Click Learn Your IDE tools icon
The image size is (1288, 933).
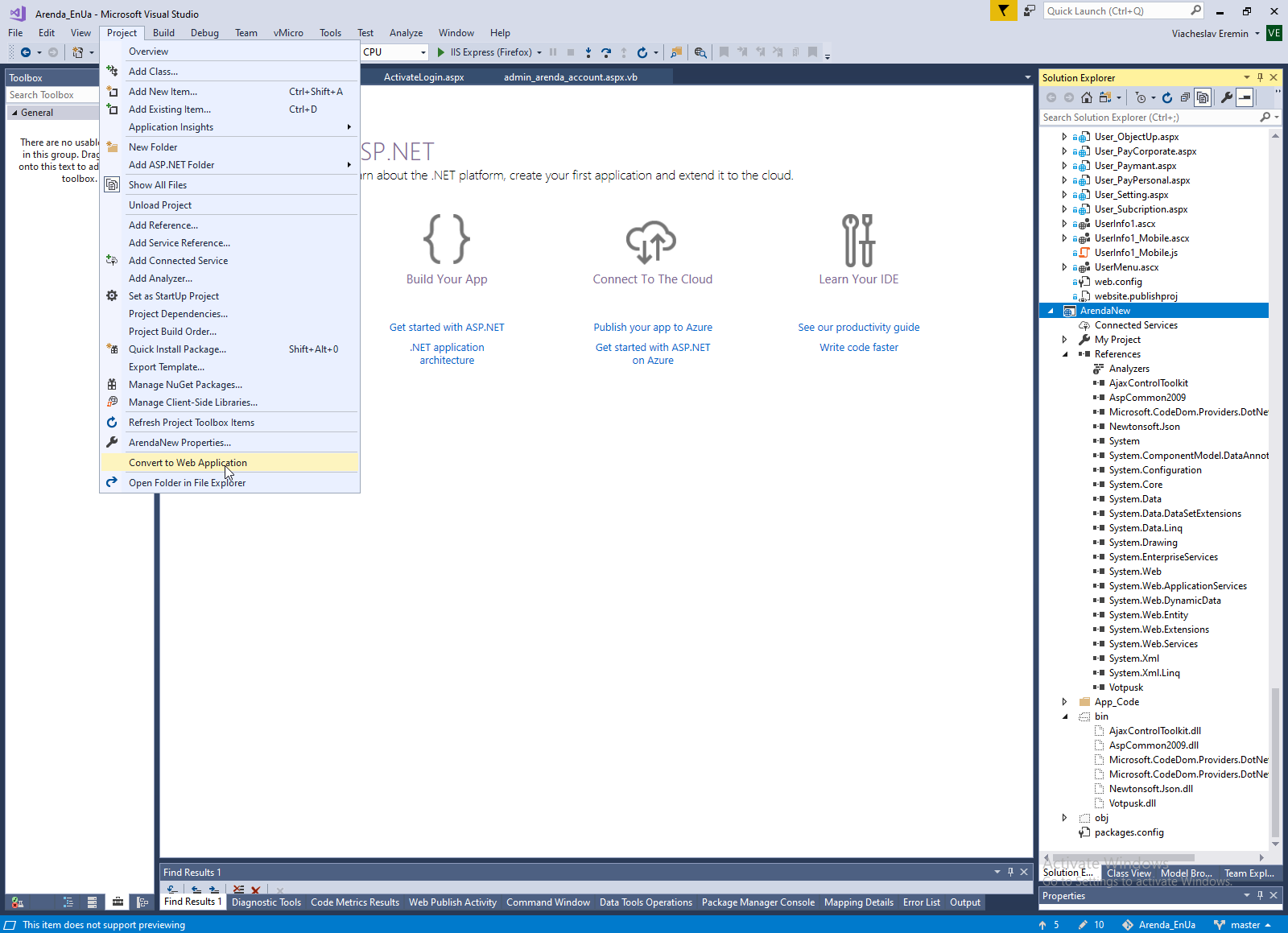tap(859, 240)
